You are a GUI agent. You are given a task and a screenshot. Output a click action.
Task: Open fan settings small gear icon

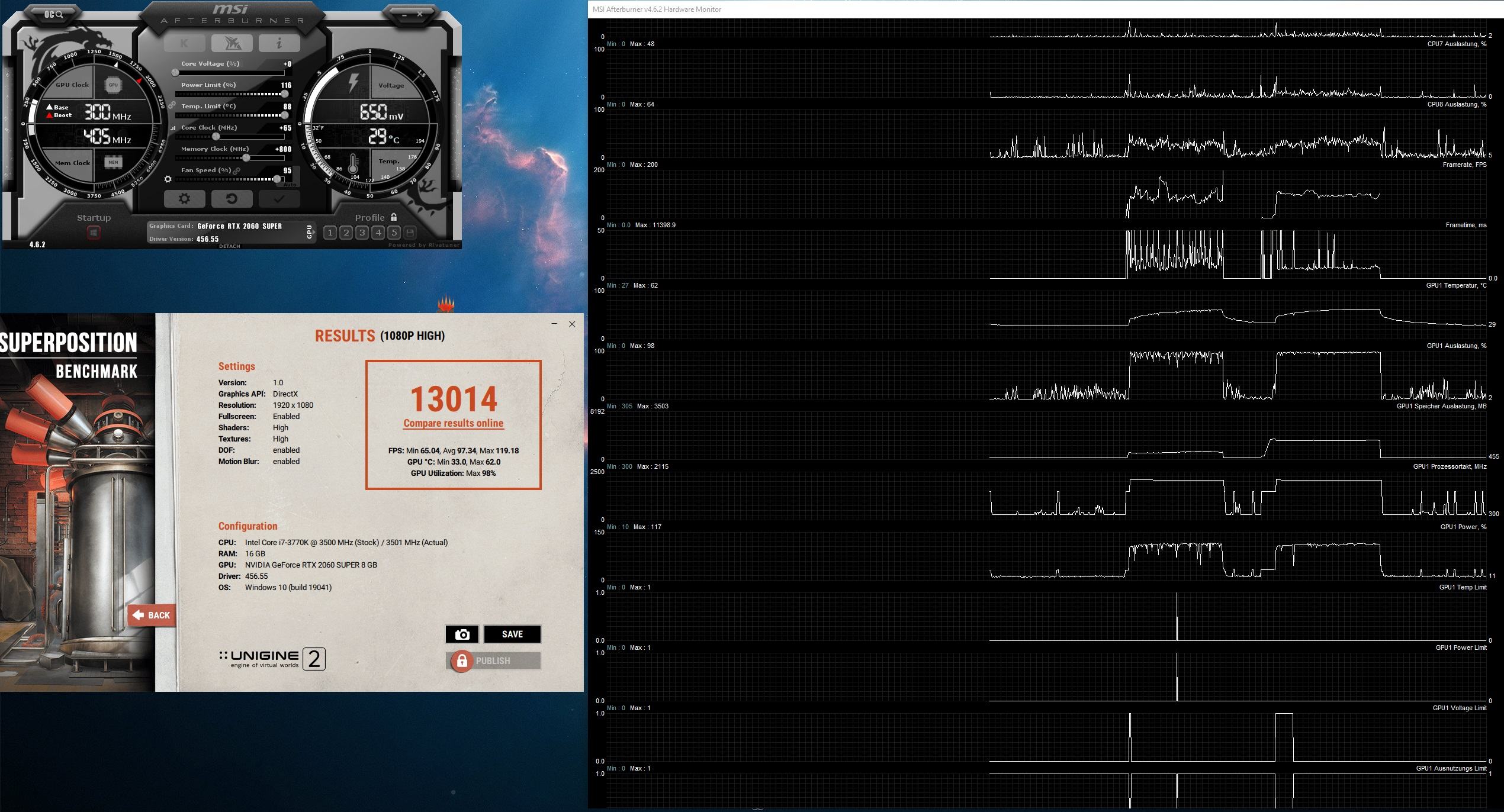point(168,179)
